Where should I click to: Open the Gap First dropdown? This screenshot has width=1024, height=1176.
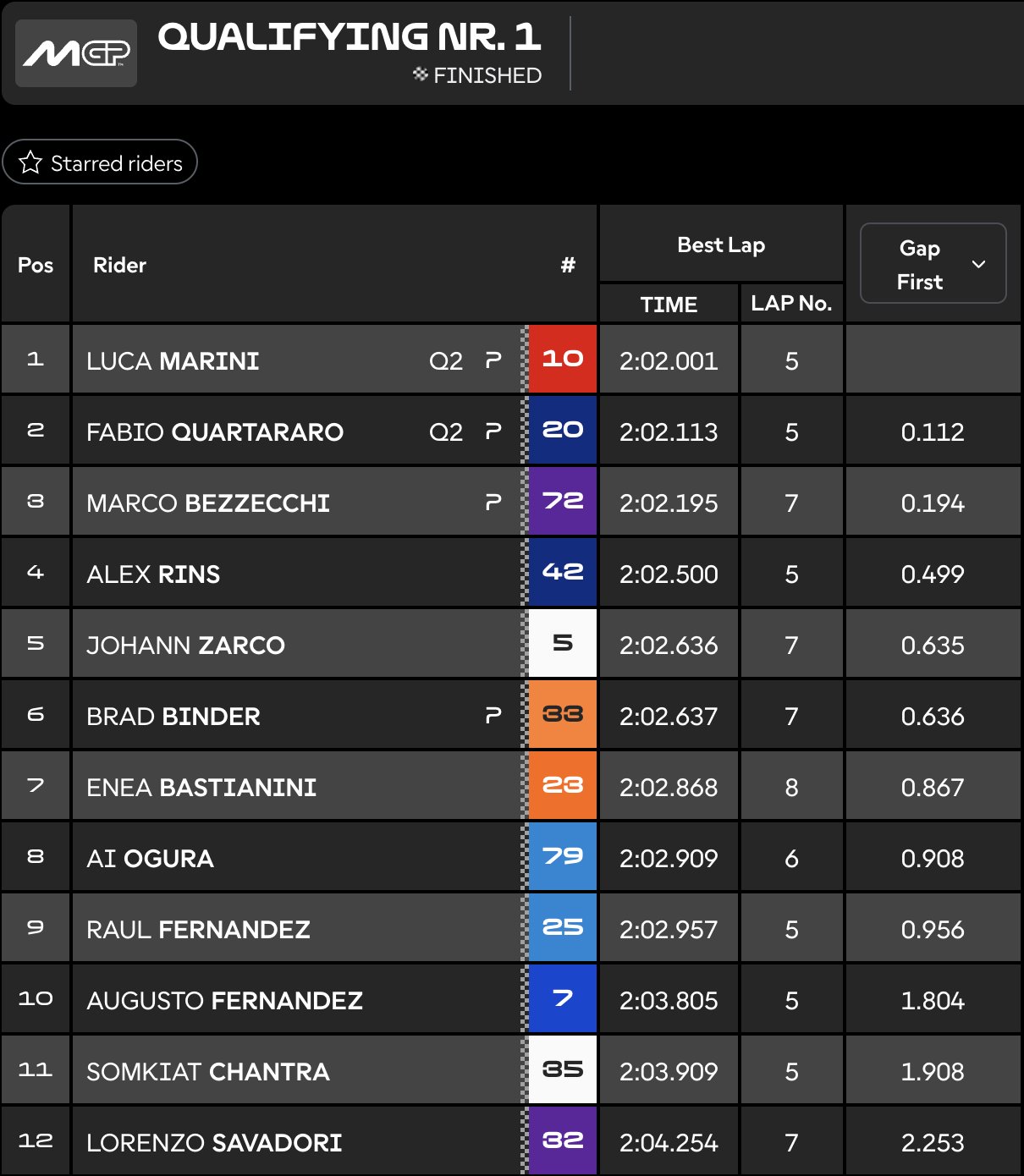(933, 264)
